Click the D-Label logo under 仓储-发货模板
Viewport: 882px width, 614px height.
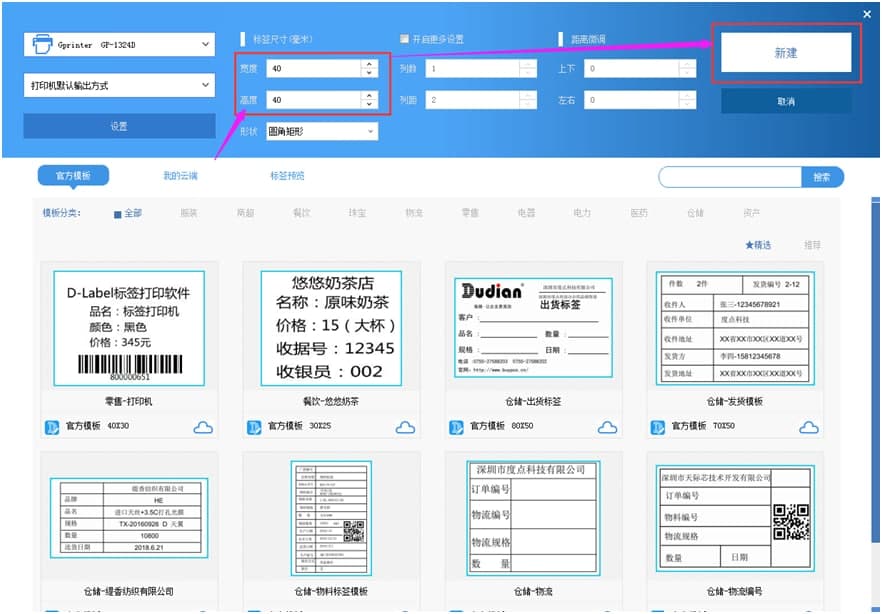(x=657, y=427)
